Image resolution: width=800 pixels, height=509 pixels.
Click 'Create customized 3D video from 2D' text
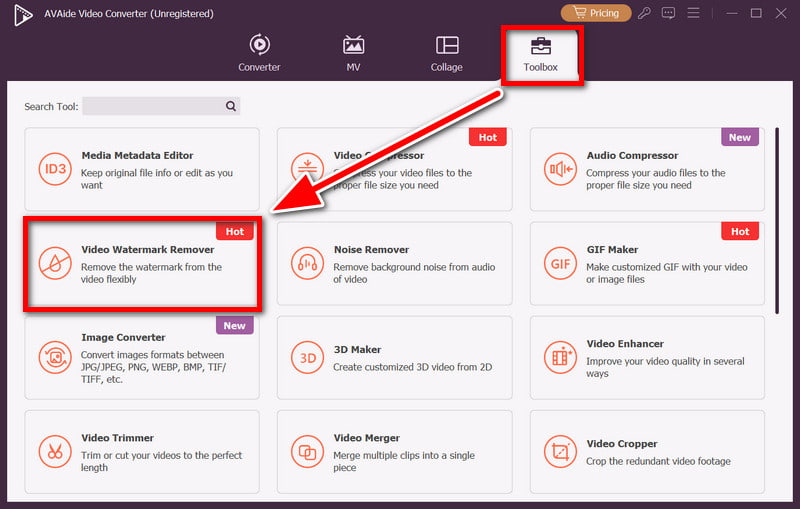coord(412,367)
